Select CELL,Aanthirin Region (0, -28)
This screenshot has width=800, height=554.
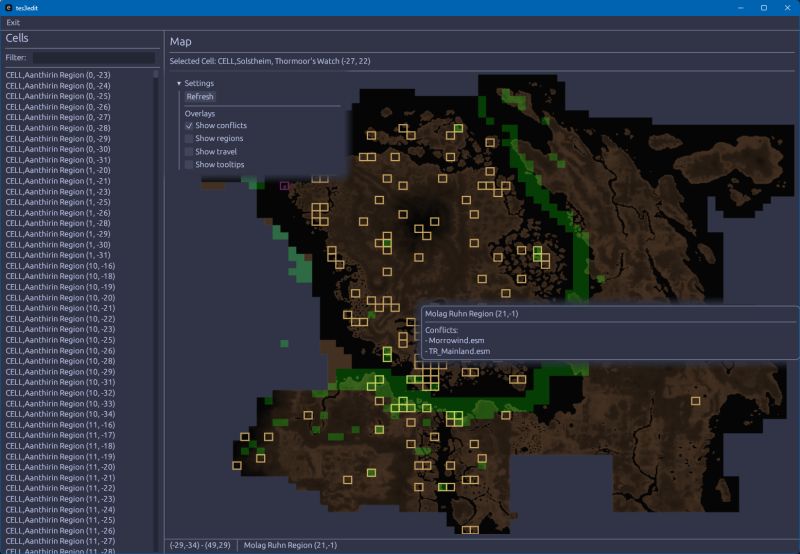pos(58,128)
